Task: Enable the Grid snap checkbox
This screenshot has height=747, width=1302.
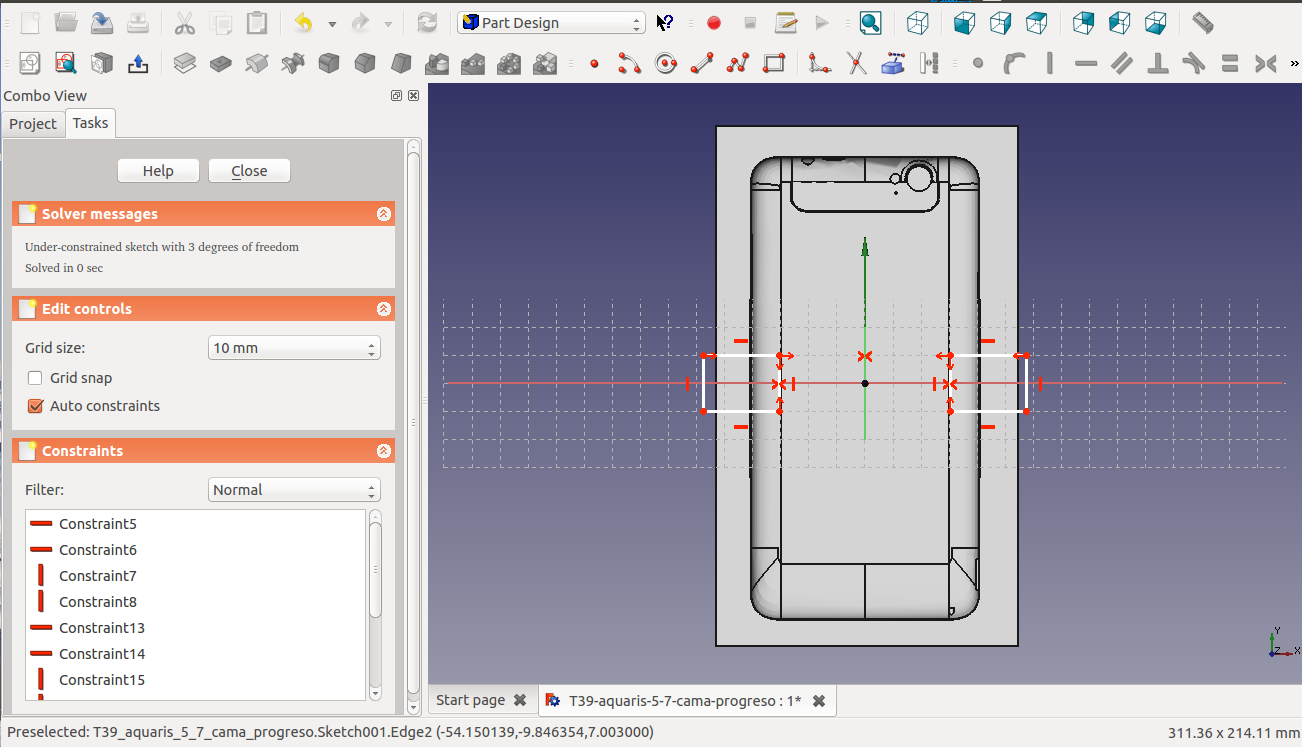Action: pos(36,378)
